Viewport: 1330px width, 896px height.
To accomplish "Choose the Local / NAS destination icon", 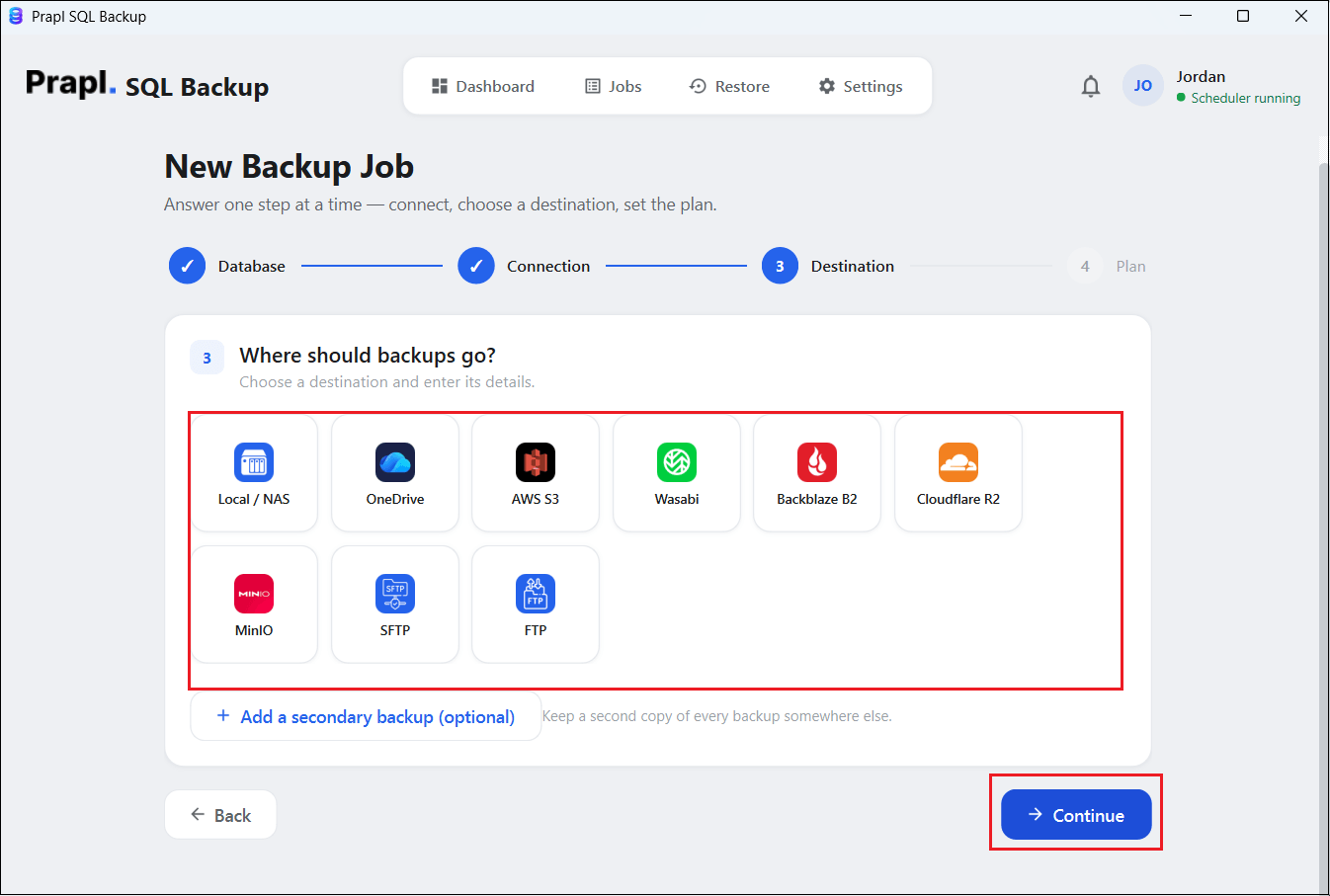I will (x=254, y=462).
